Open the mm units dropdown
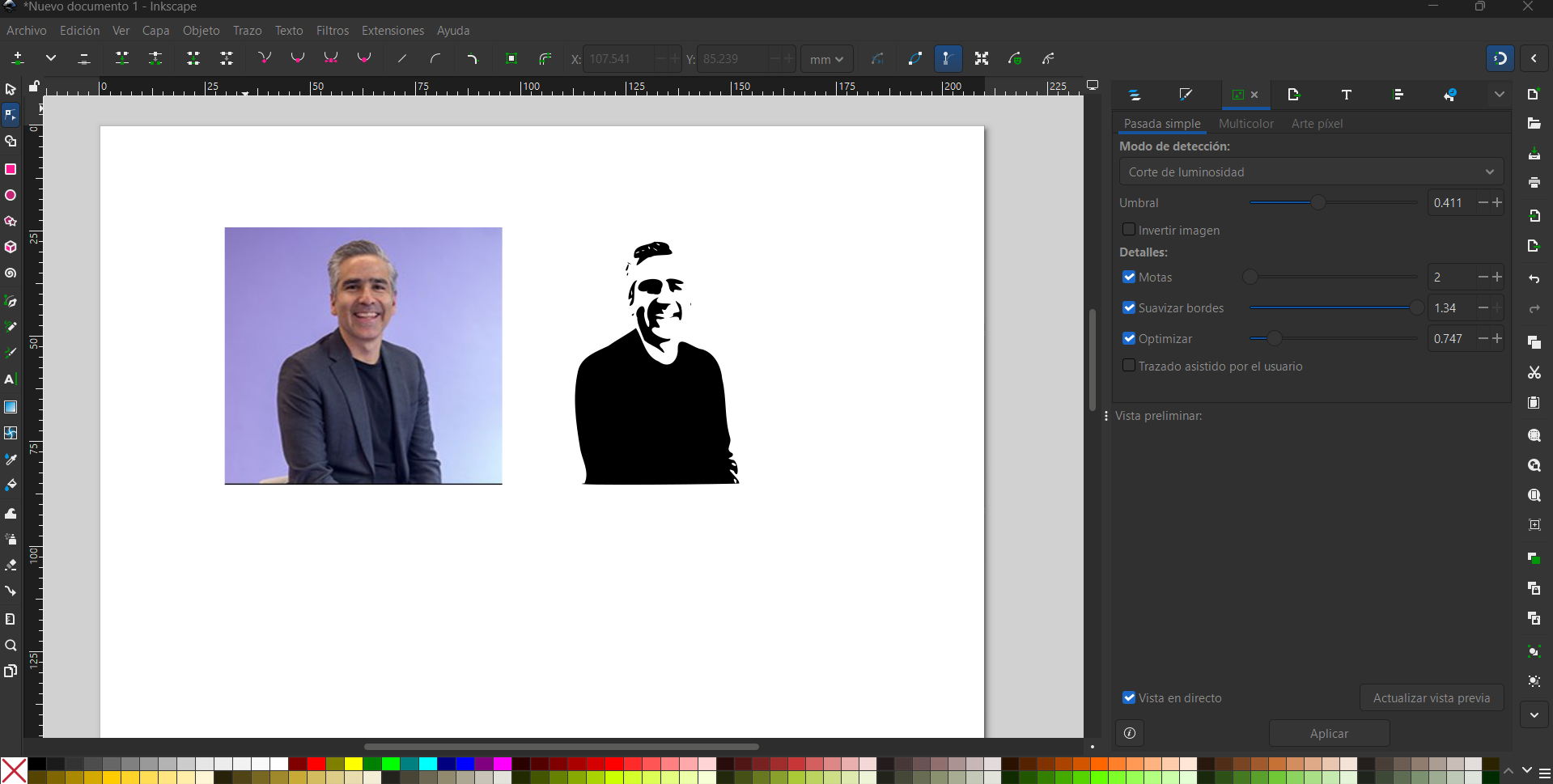This screenshot has width=1553, height=784. [826, 59]
